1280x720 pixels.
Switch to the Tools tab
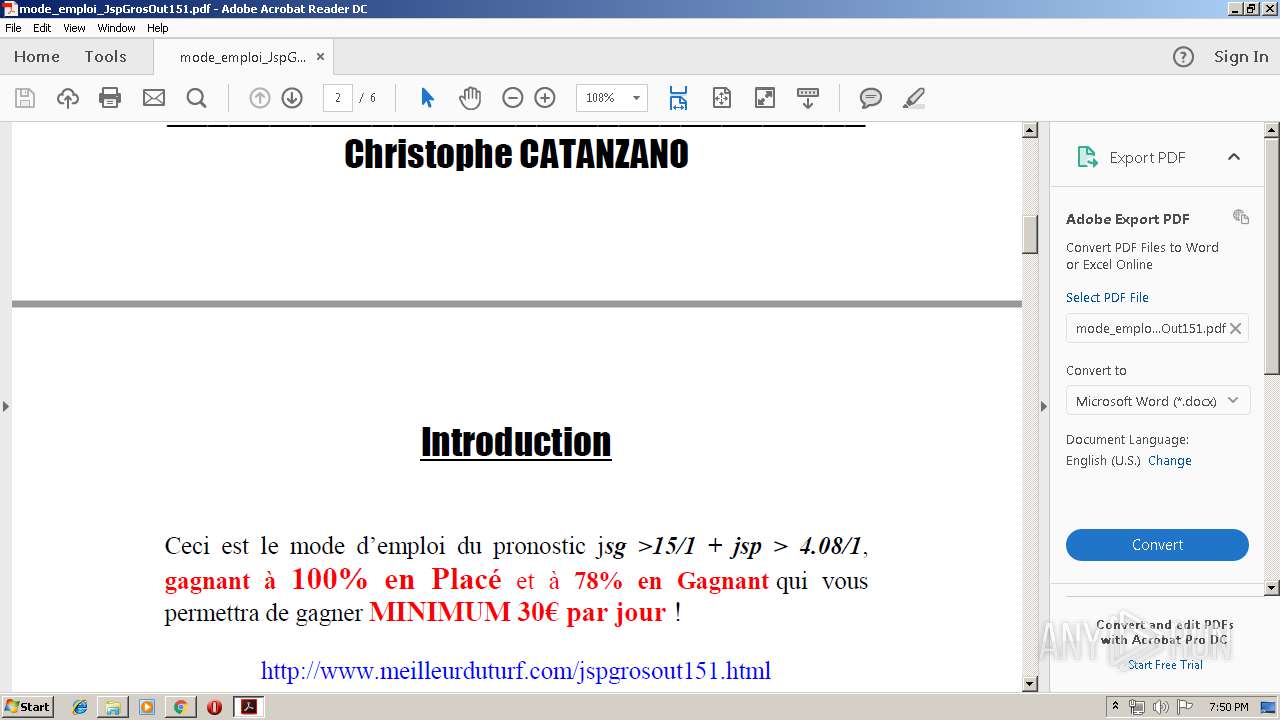point(105,57)
